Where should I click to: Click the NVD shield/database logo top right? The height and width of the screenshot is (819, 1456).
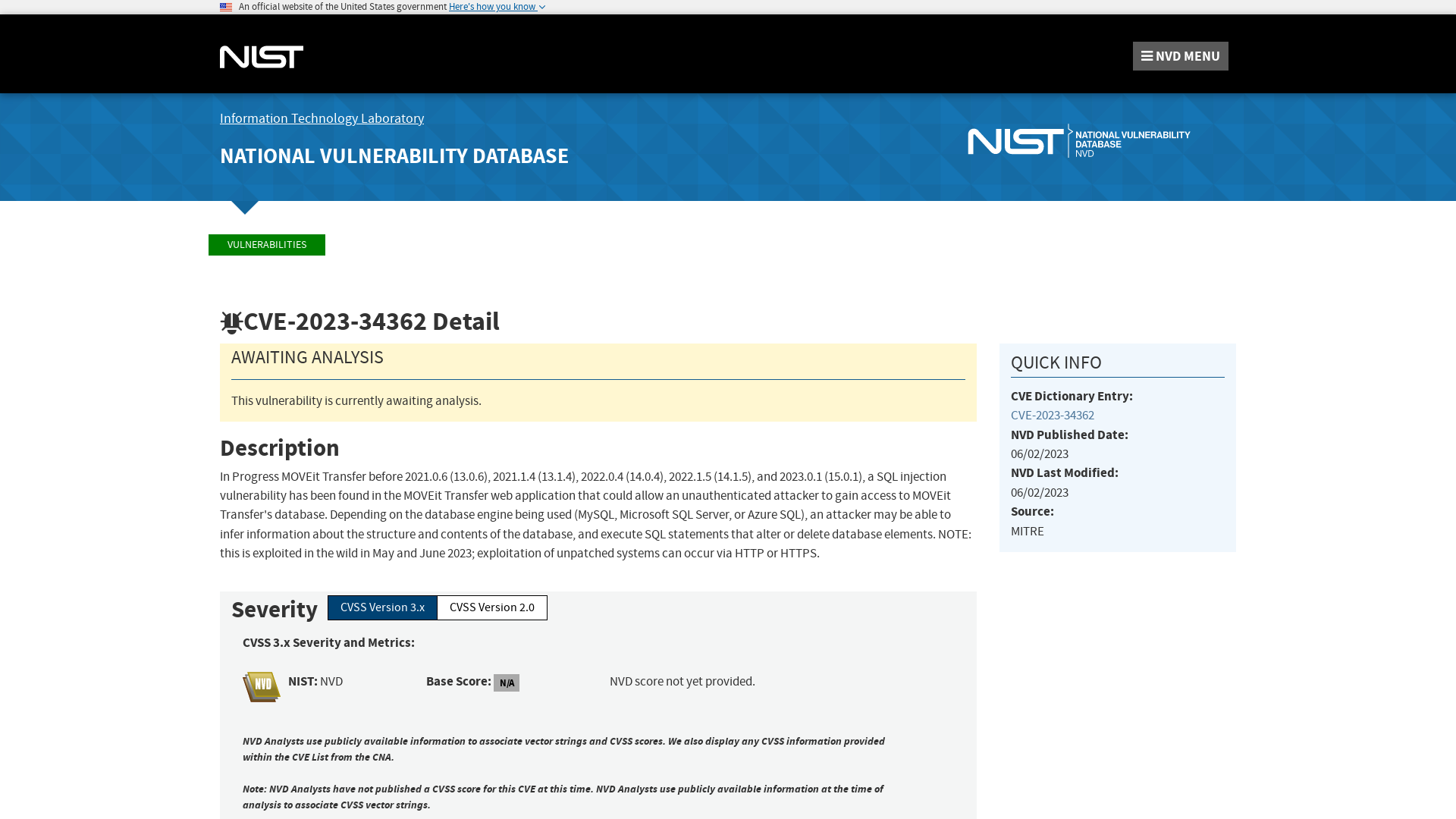tap(1079, 142)
